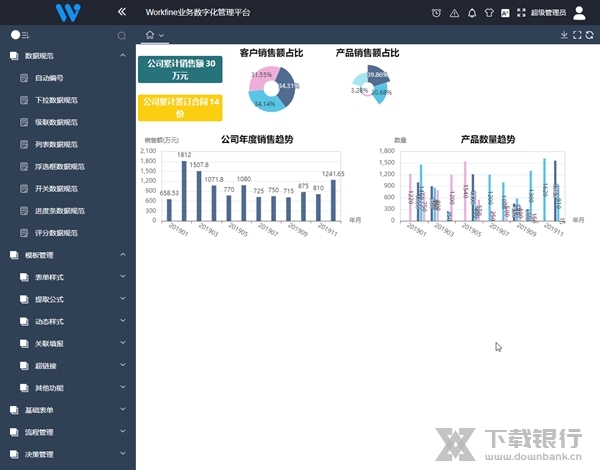Image resolution: width=600 pixels, height=470 pixels.
Task: Open notifications with the bell icon
Action: point(471,13)
